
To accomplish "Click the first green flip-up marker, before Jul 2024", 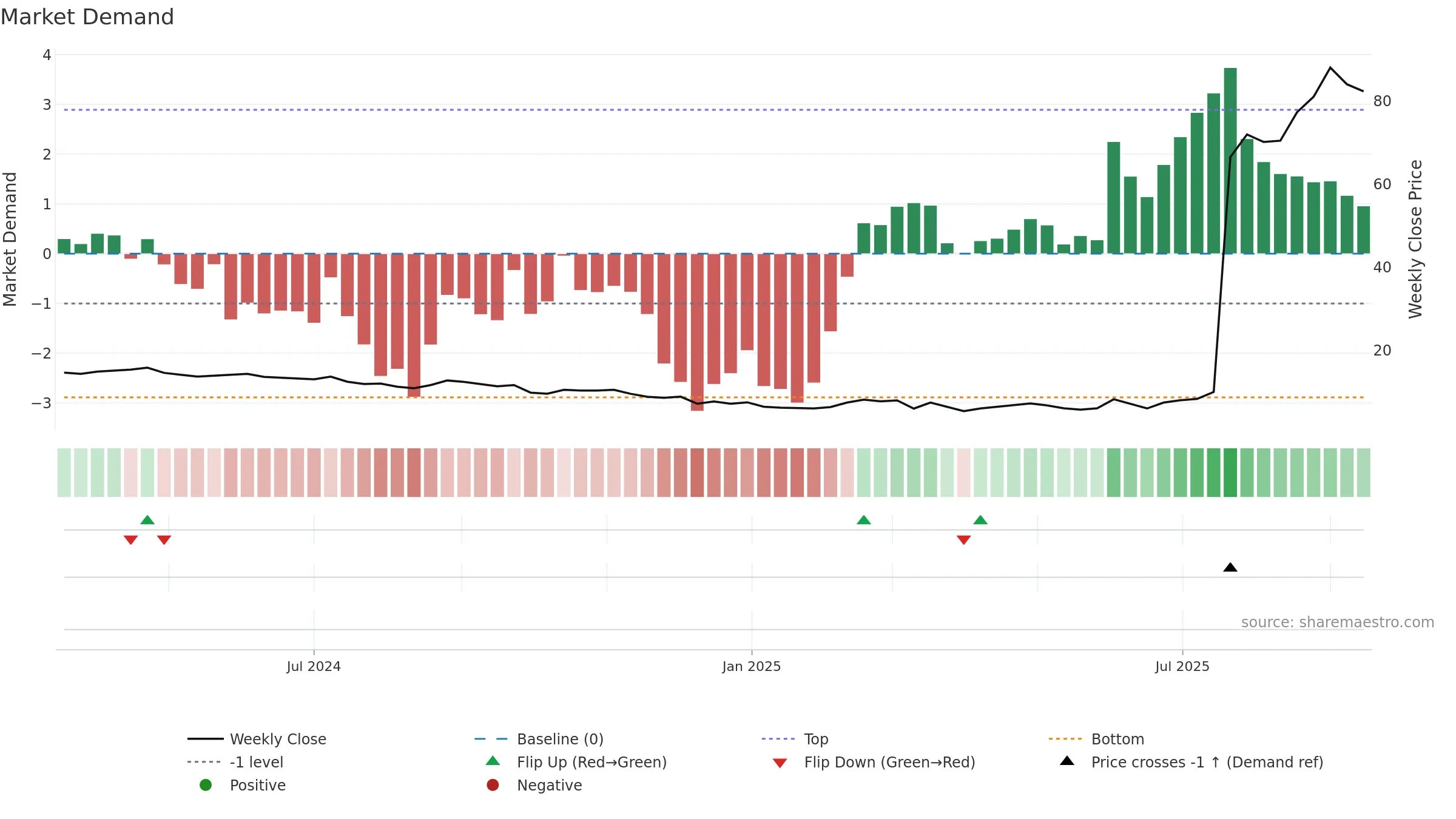I will click(147, 520).
